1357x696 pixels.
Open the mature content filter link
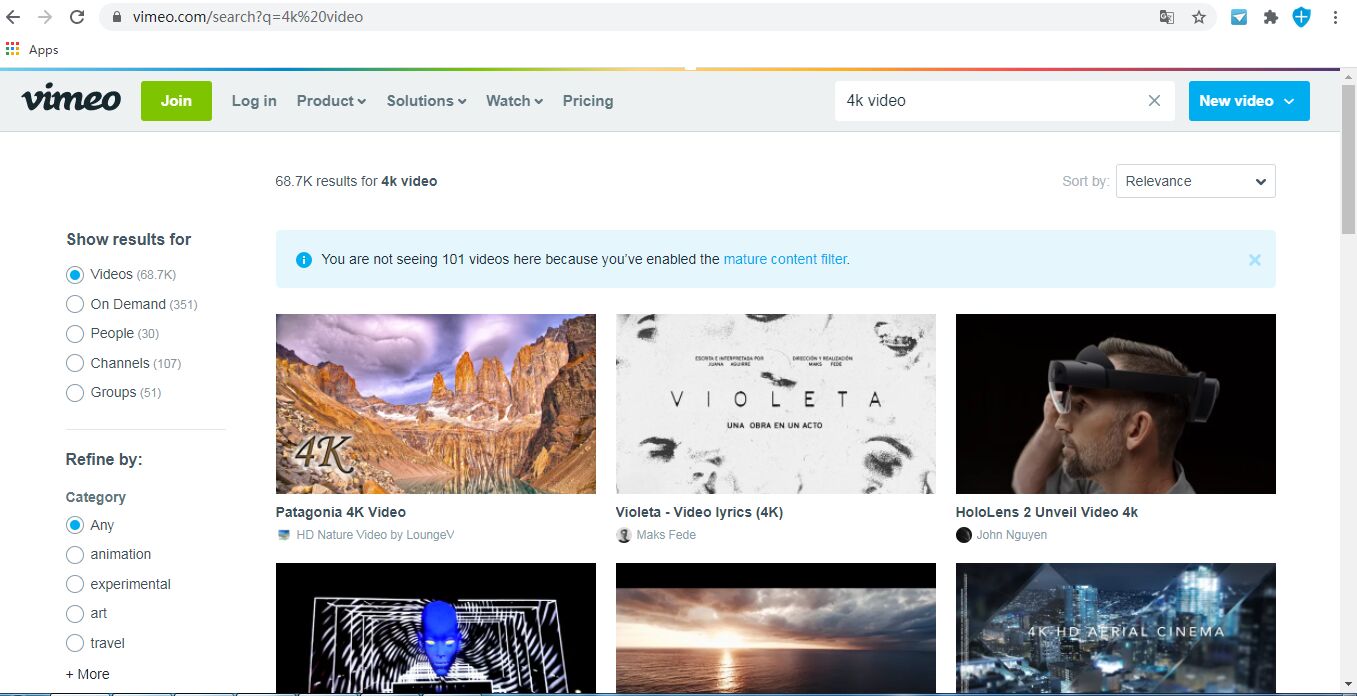tap(786, 259)
